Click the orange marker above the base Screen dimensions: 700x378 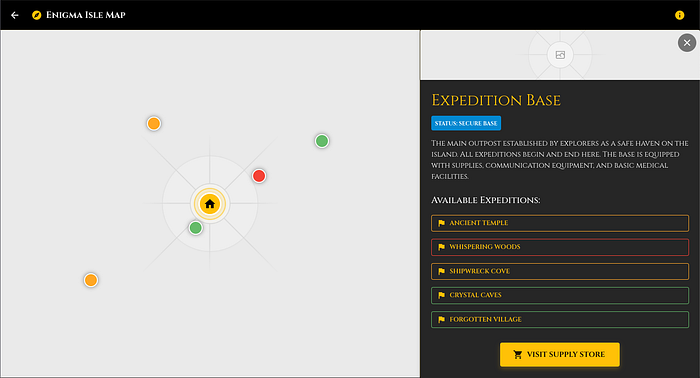pos(154,124)
